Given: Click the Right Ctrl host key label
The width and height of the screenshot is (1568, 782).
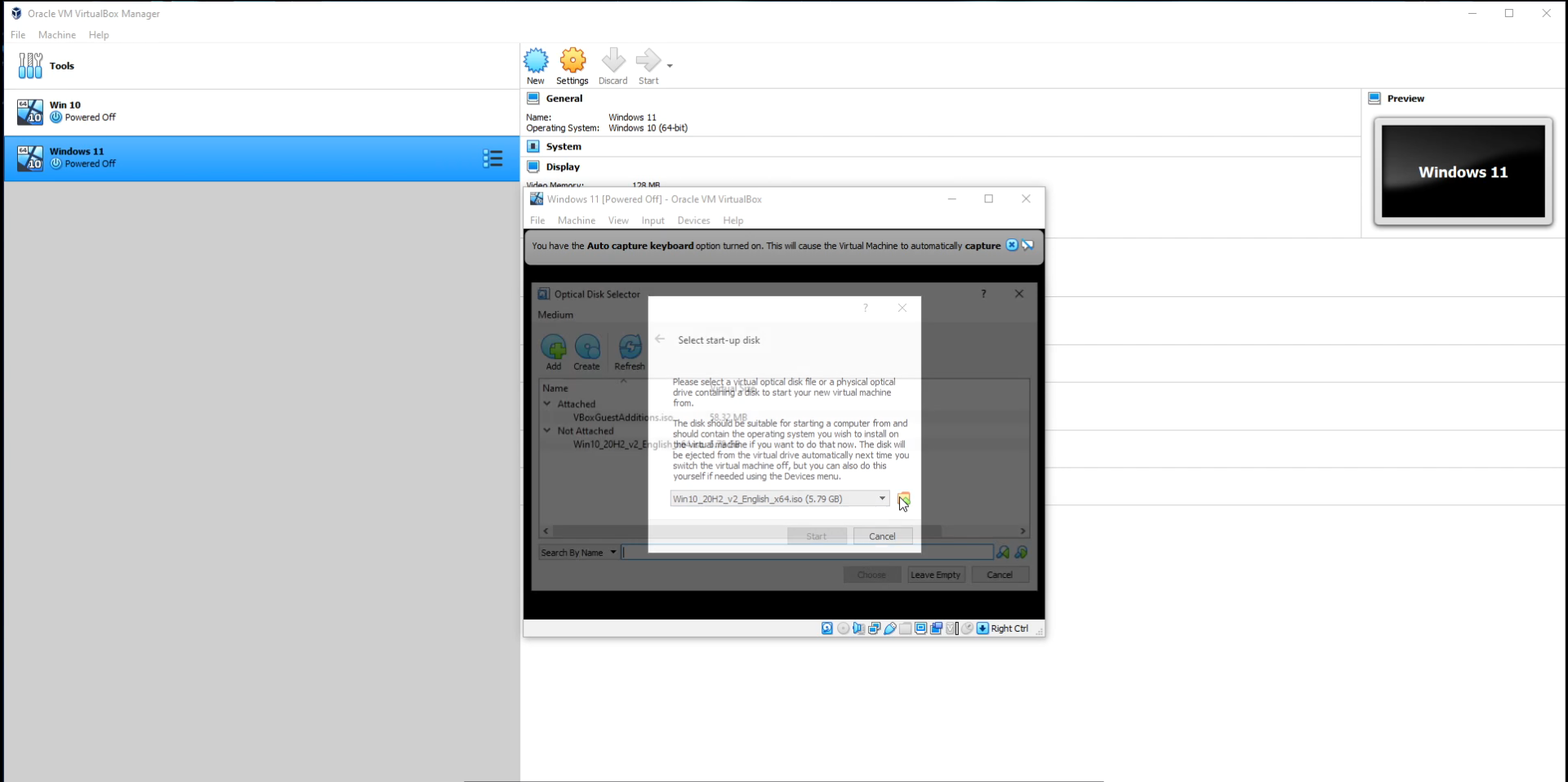Looking at the screenshot, I should (1010, 629).
